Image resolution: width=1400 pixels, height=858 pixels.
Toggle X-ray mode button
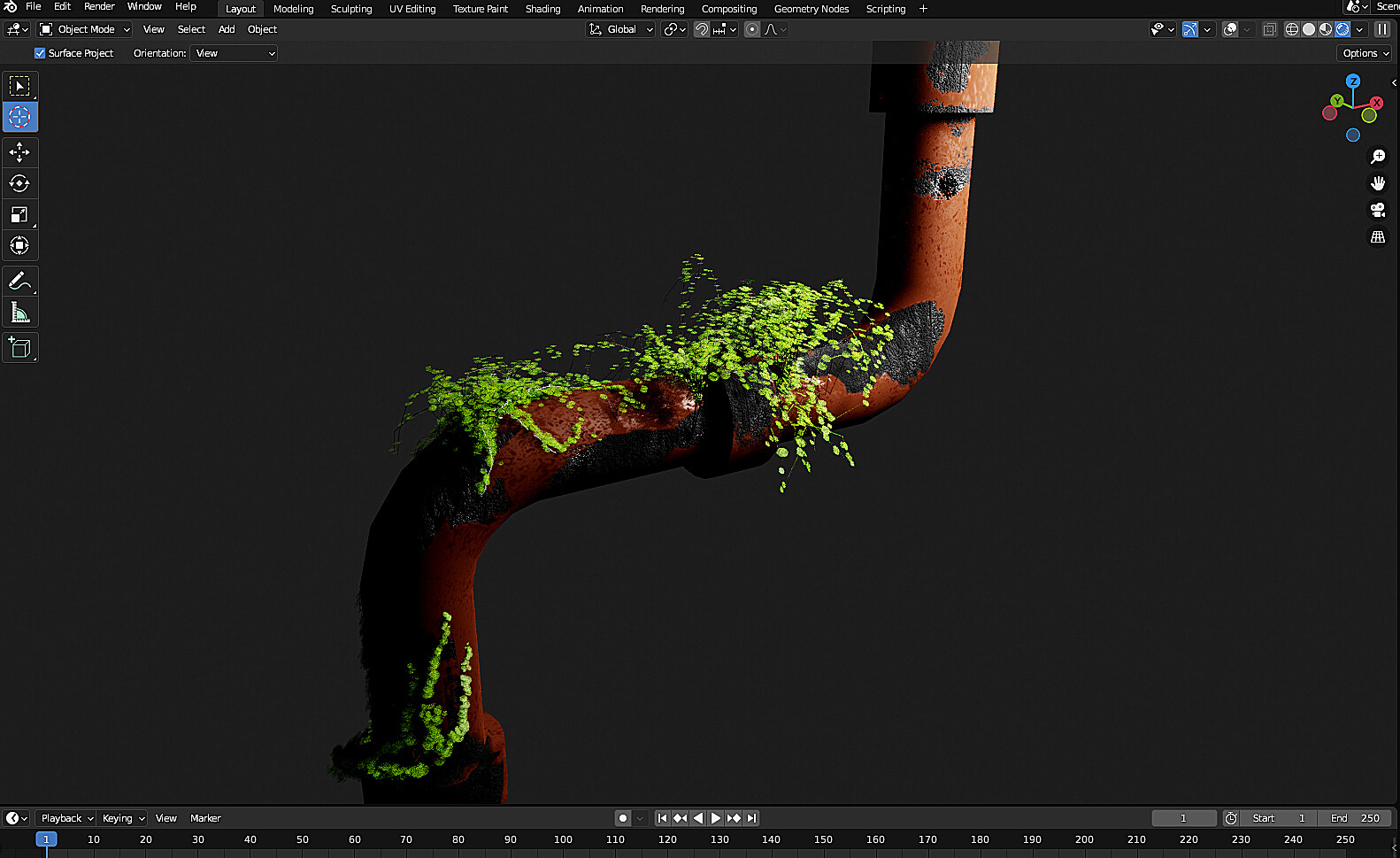1269,29
